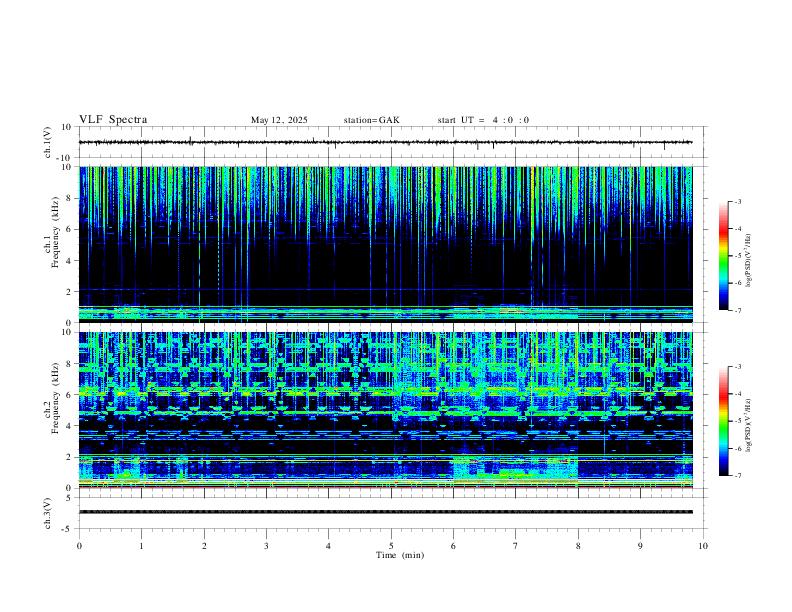This screenshot has height=612, width=792.
Task: Click time axis tick label "5"
Action: pyautogui.click(x=391, y=546)
